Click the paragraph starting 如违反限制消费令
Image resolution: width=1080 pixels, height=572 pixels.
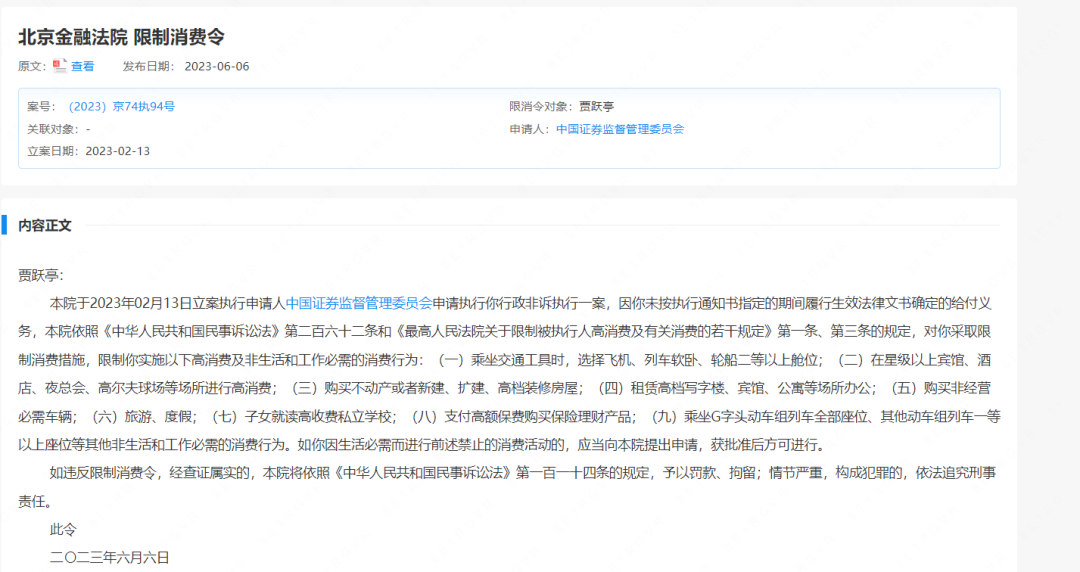[x=500, y=473]
